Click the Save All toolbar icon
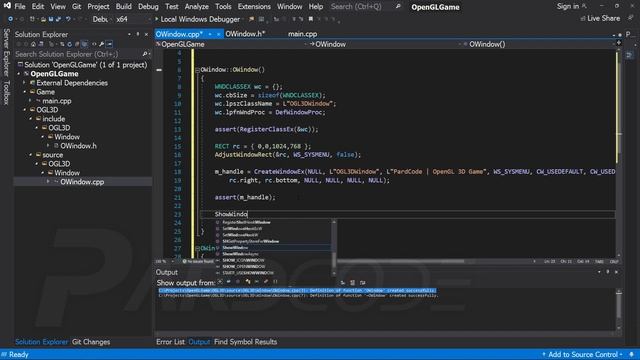 click(58, 19)
